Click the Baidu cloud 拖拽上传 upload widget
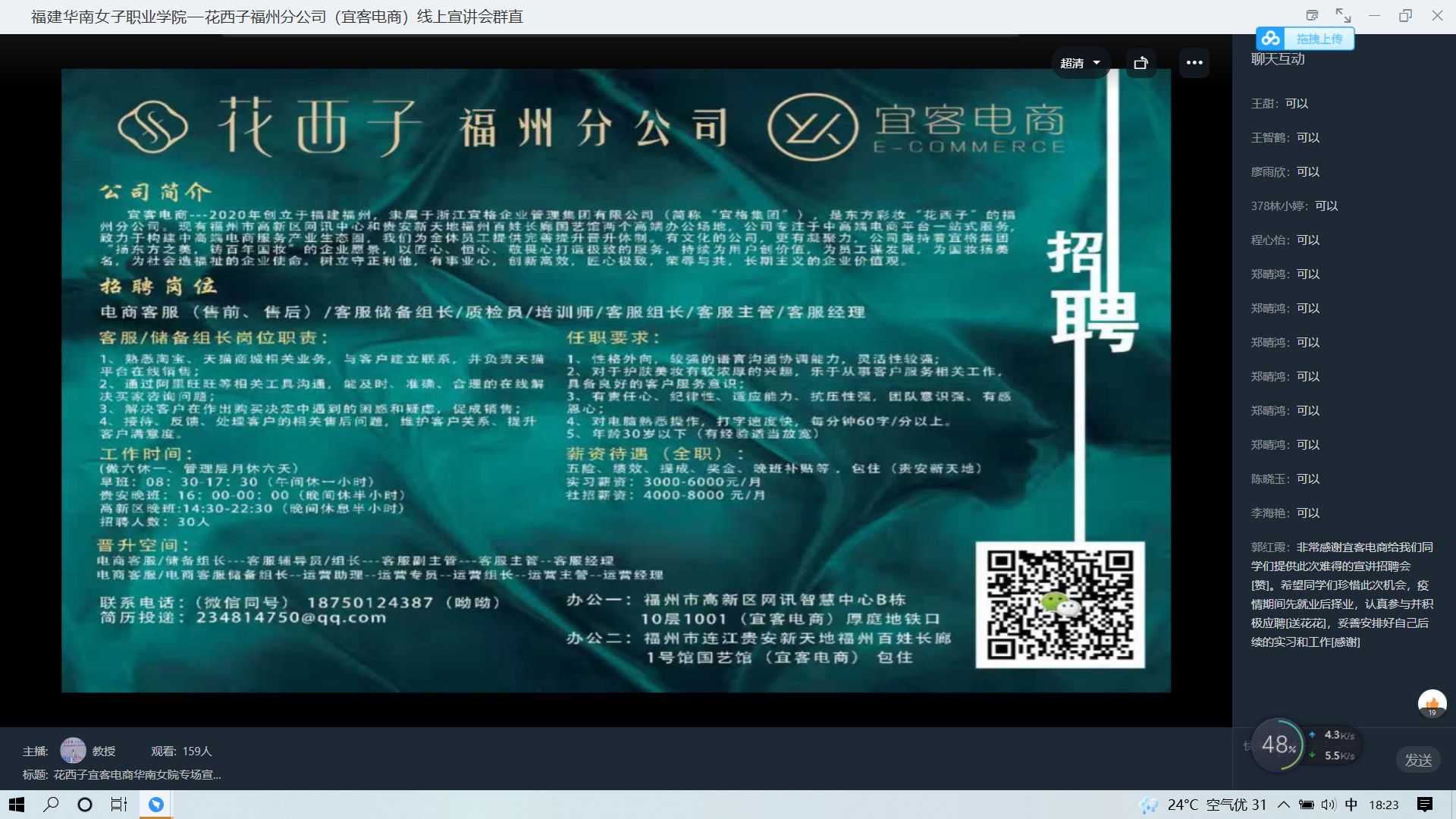The image size is (1456, 819). (1305, 39)
